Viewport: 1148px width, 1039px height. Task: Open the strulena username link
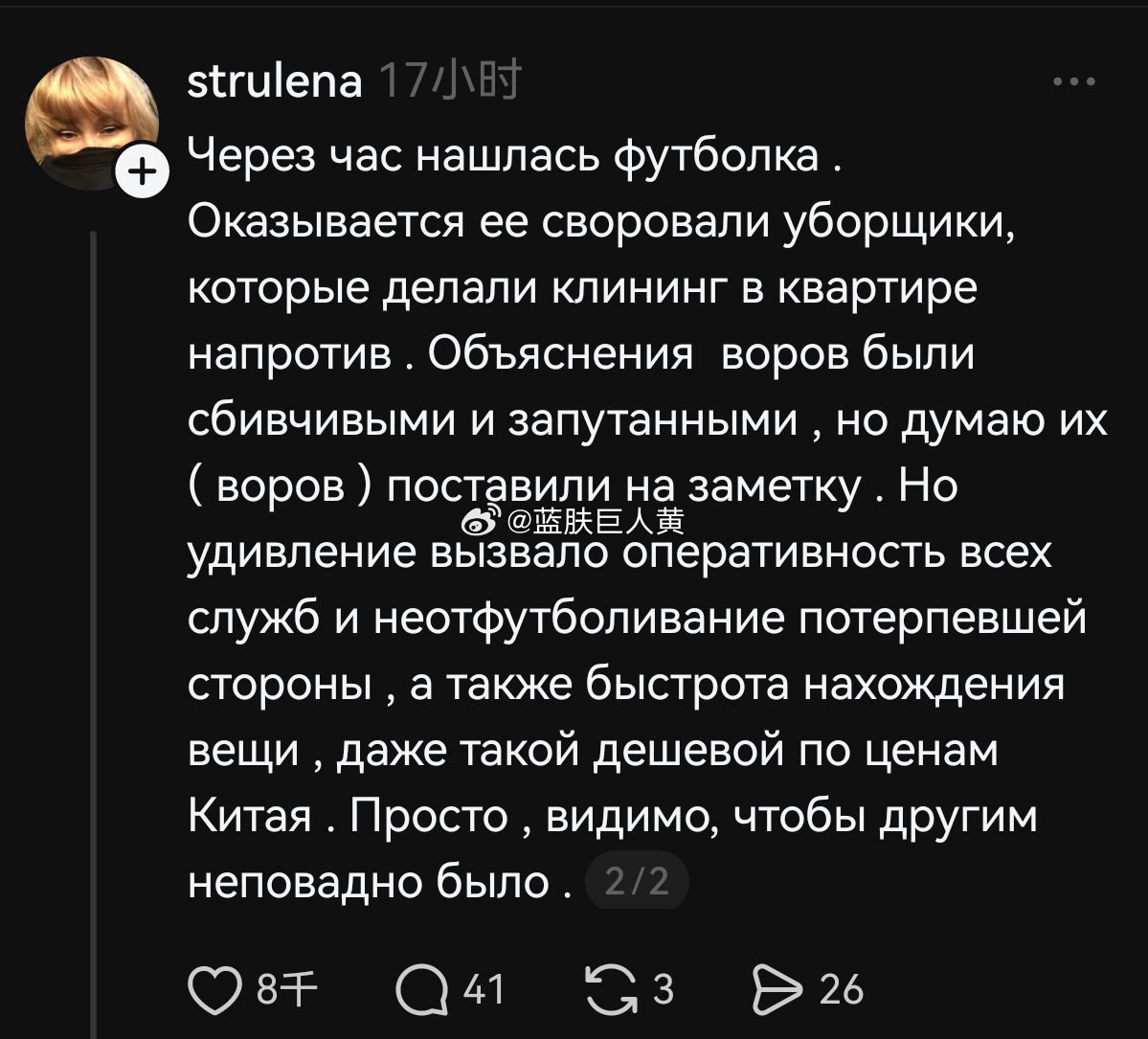(276, 82)
